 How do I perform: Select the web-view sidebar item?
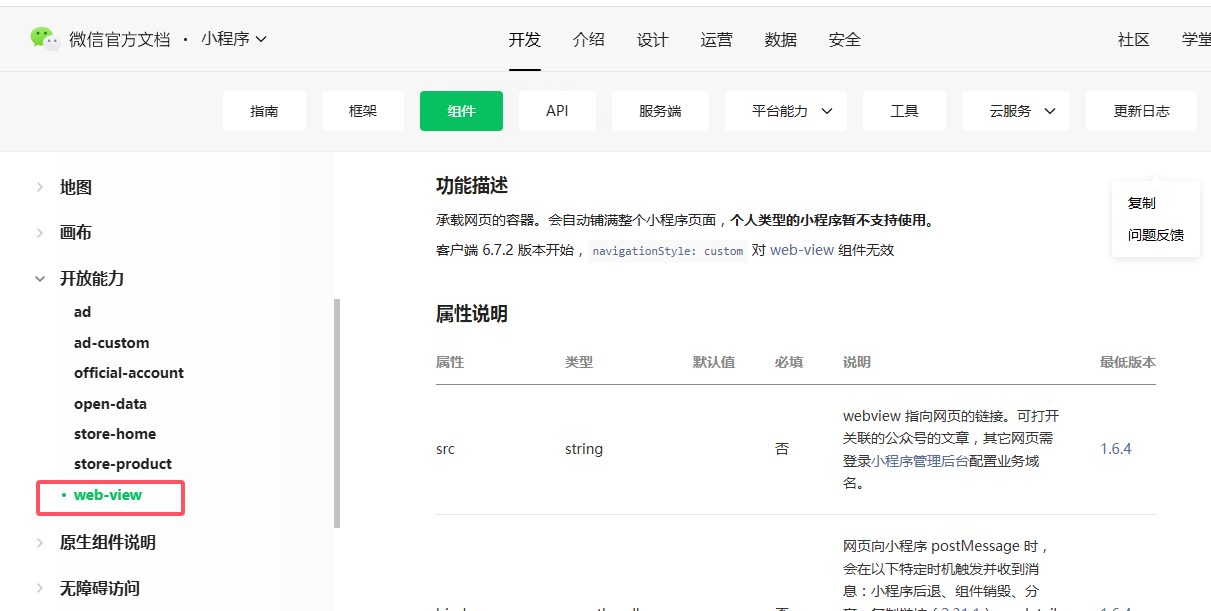click(x=108, y=495)
